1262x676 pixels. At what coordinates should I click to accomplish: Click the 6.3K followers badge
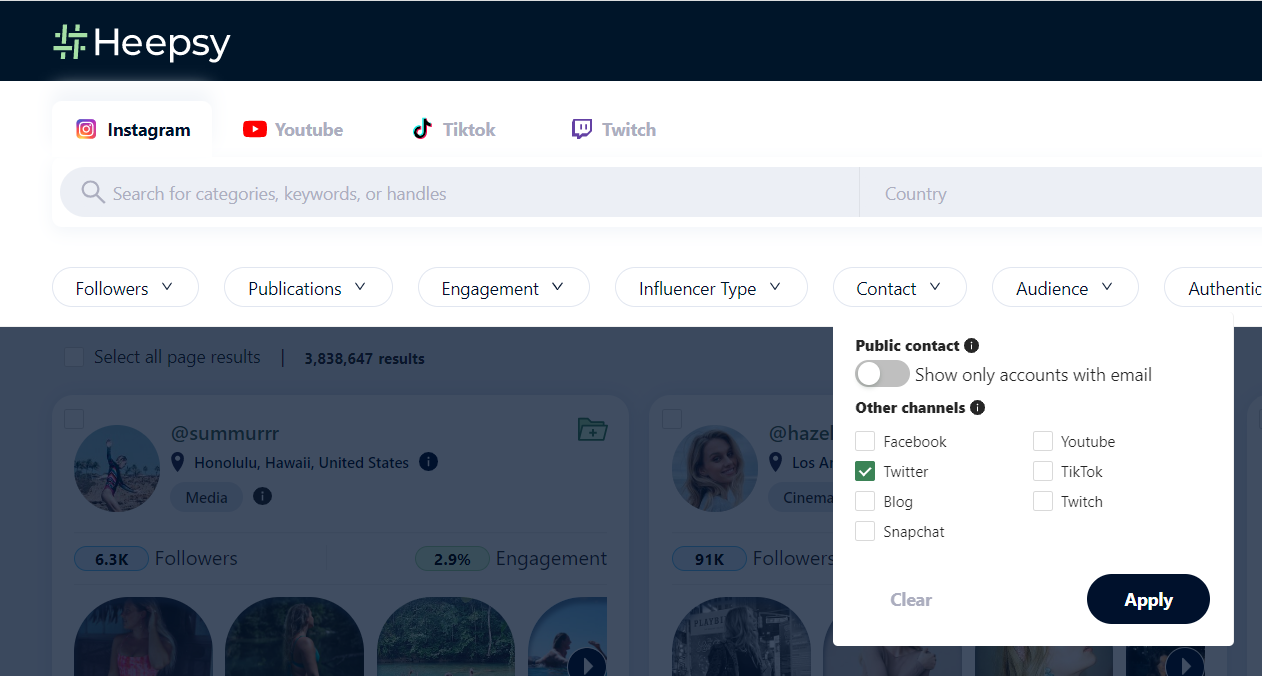point(112,559)
